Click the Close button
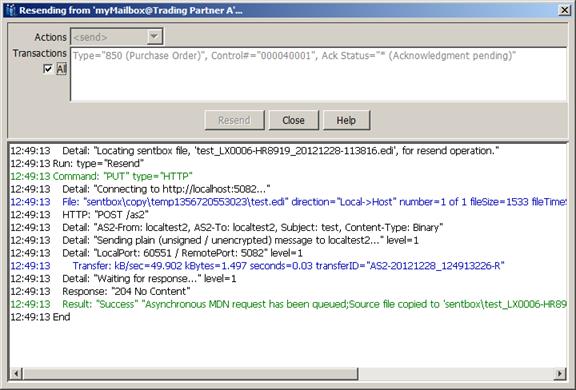576x390 pixels. (x=294, y=120)
